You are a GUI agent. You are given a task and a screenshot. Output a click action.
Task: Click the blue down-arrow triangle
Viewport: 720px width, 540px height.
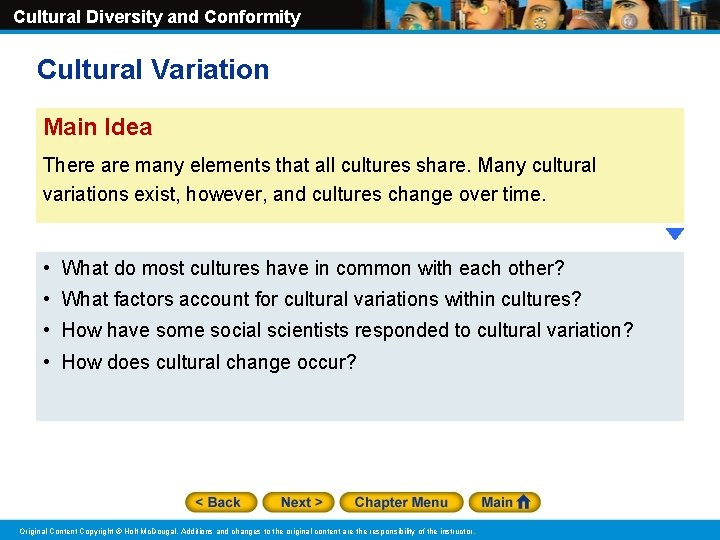click(x=674, y=234)
